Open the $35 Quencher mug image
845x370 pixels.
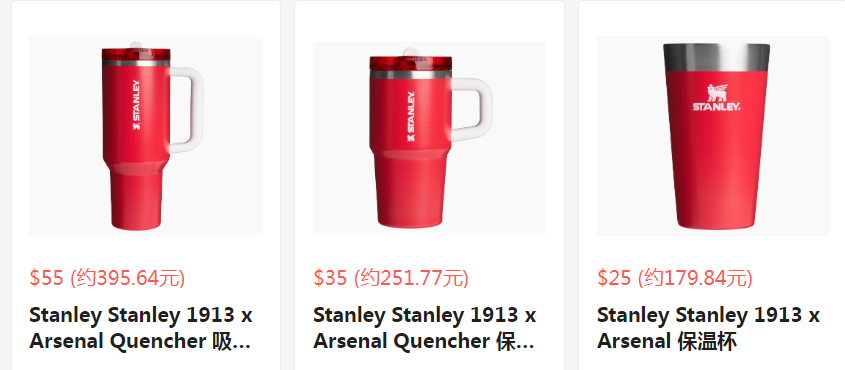(x=430, y=138)
